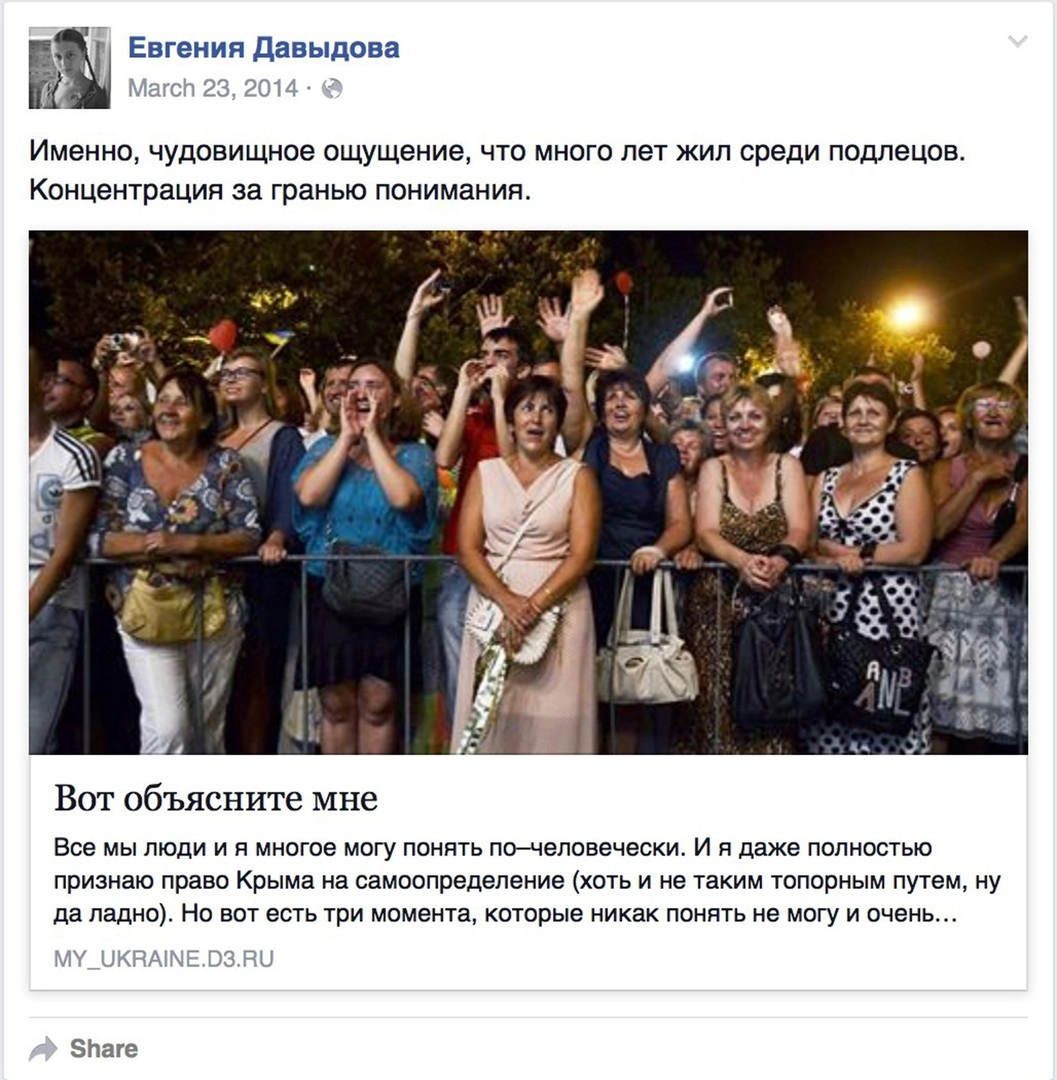Open Евгения Давыдова's profile avatar
1057x1080 pixels.
point(70,68)
